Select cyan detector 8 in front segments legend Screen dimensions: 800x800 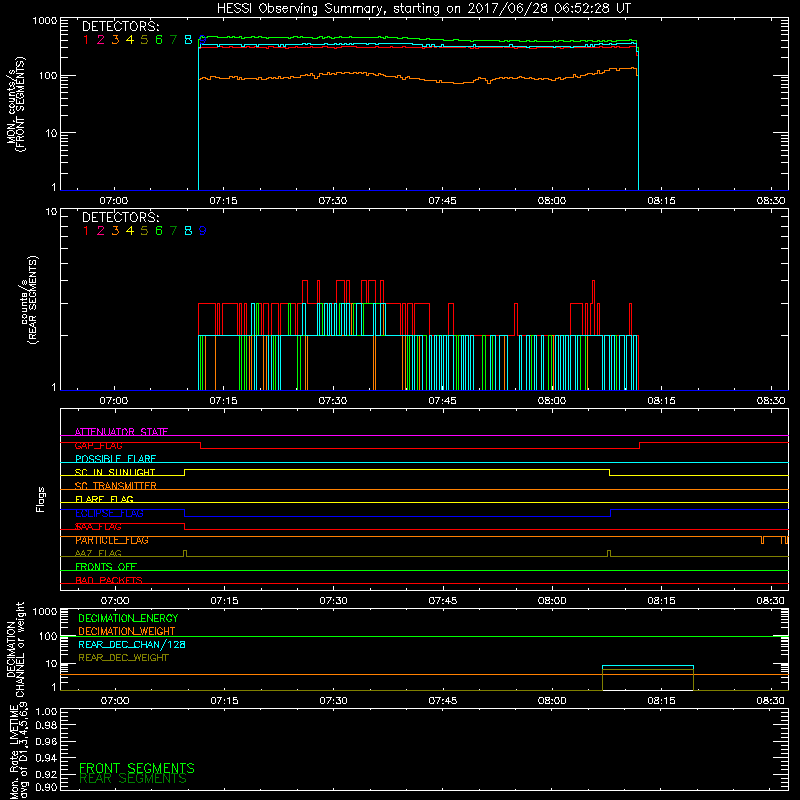click(188, 39)
